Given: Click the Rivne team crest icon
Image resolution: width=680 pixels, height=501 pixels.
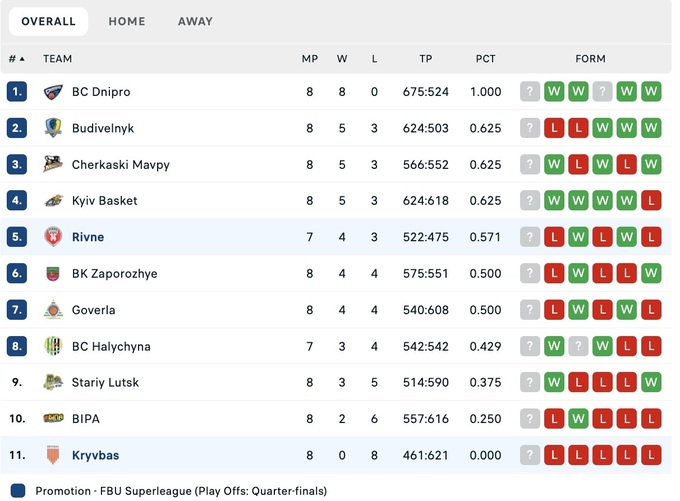Looking at the screenshot, I should pyautogui.click(x=53, y=237).
